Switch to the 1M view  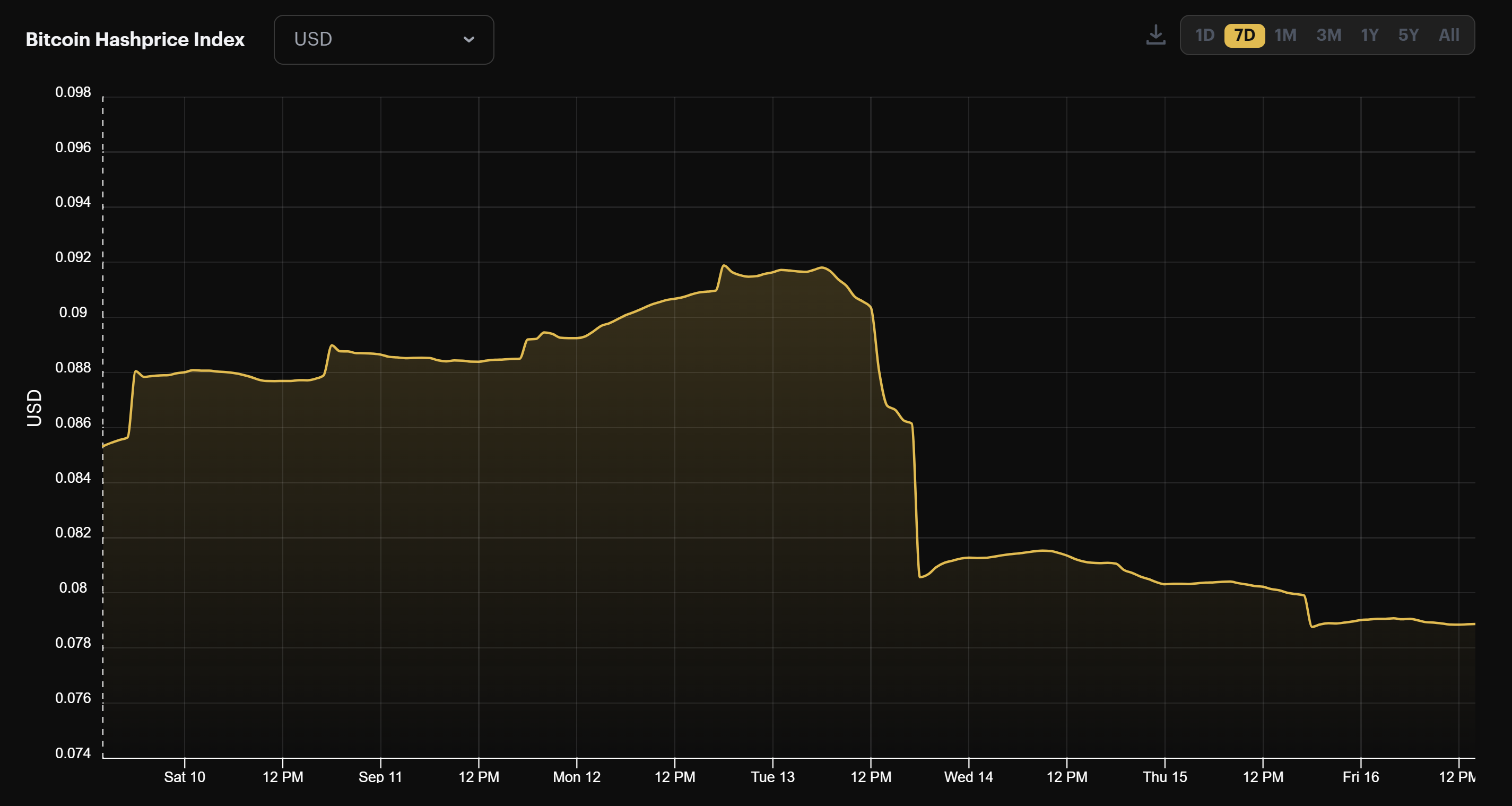[1285, 35]
